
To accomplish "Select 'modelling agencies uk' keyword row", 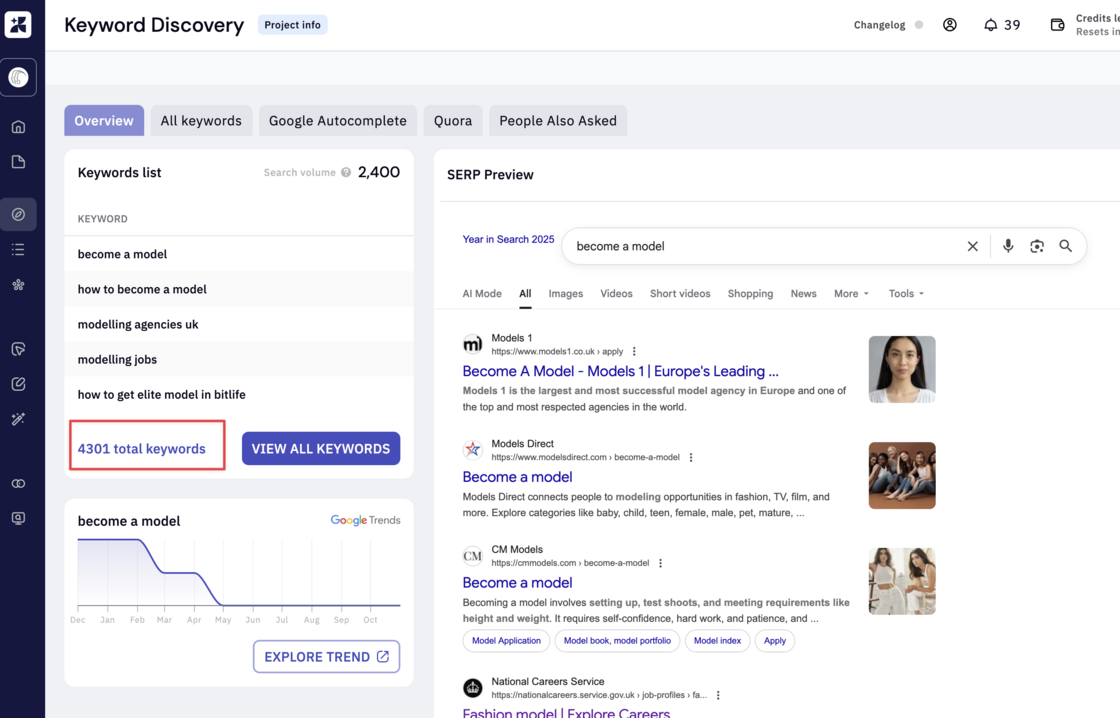I will (x=239, y=324).
